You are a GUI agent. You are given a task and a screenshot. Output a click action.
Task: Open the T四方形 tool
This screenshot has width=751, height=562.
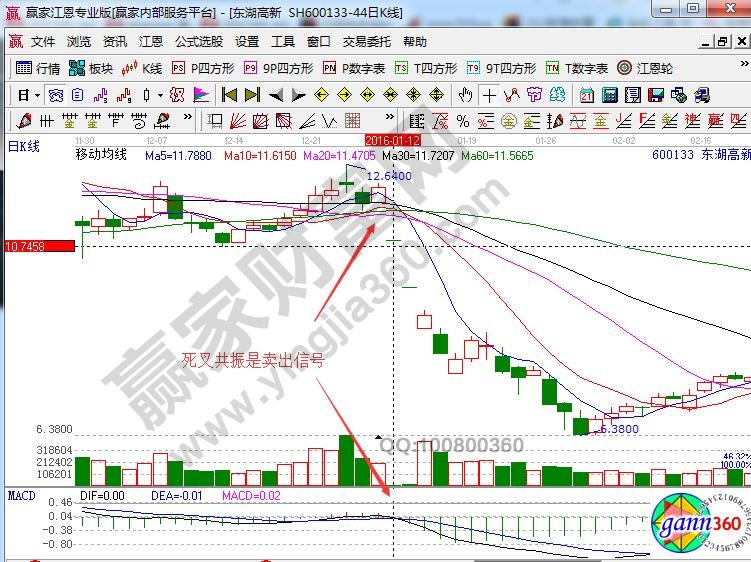pos(426,69)
